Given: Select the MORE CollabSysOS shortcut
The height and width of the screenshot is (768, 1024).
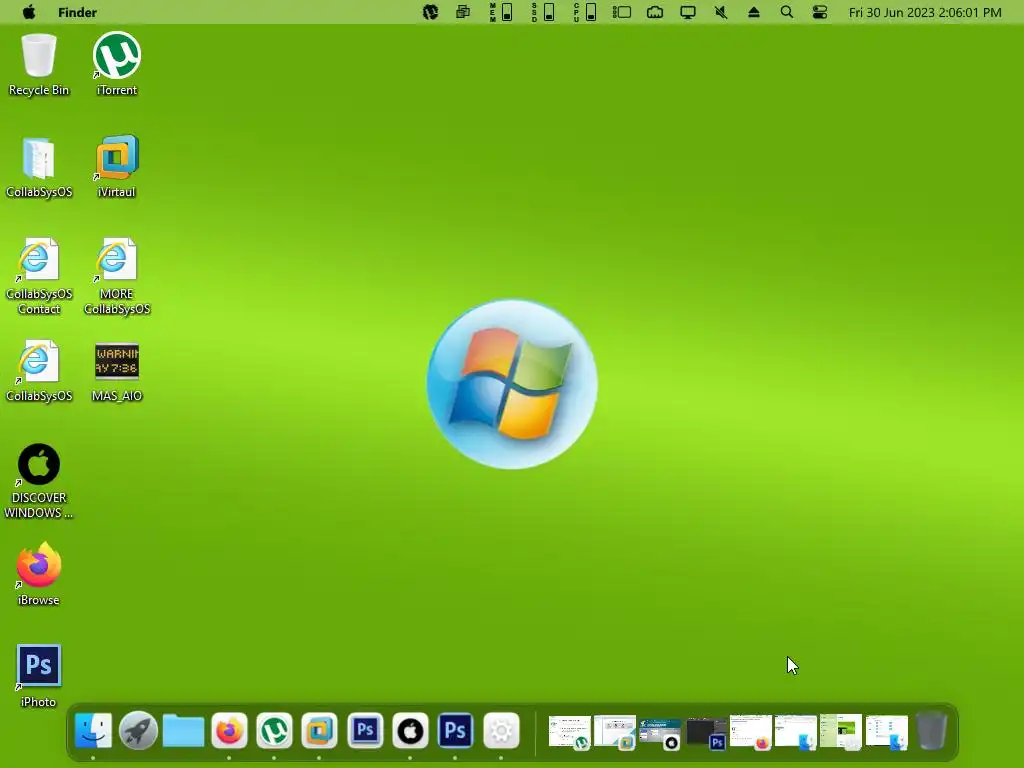Looking at the screenshot, I should pyautogui.click(x=116, y=276).
